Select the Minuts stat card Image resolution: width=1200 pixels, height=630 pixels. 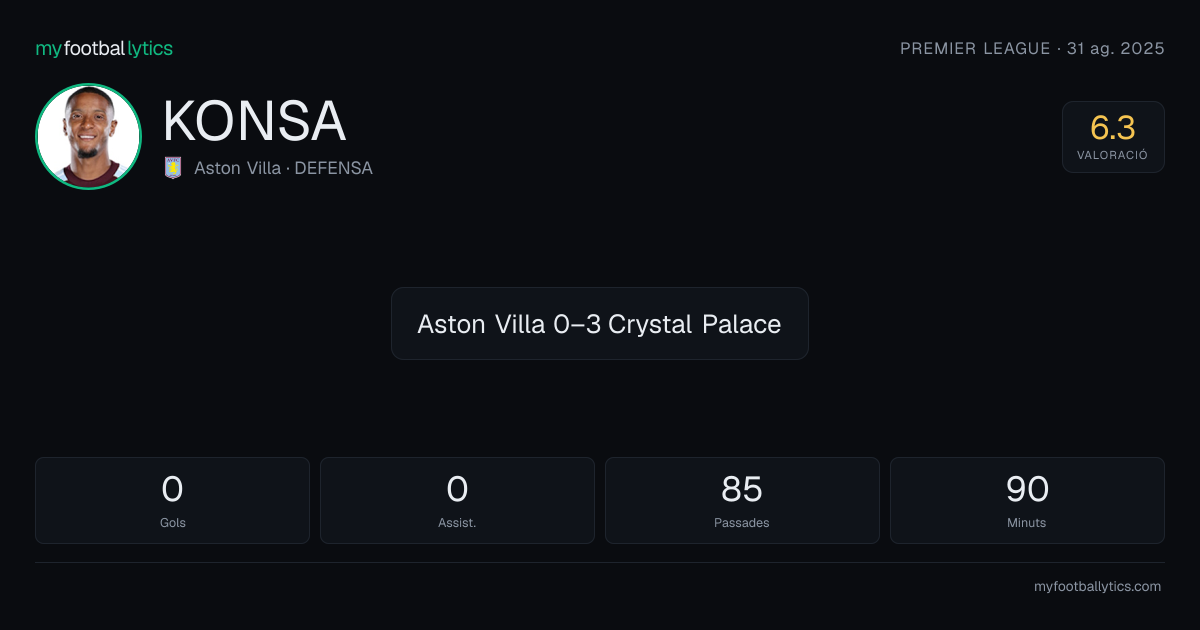(1027, 500)
